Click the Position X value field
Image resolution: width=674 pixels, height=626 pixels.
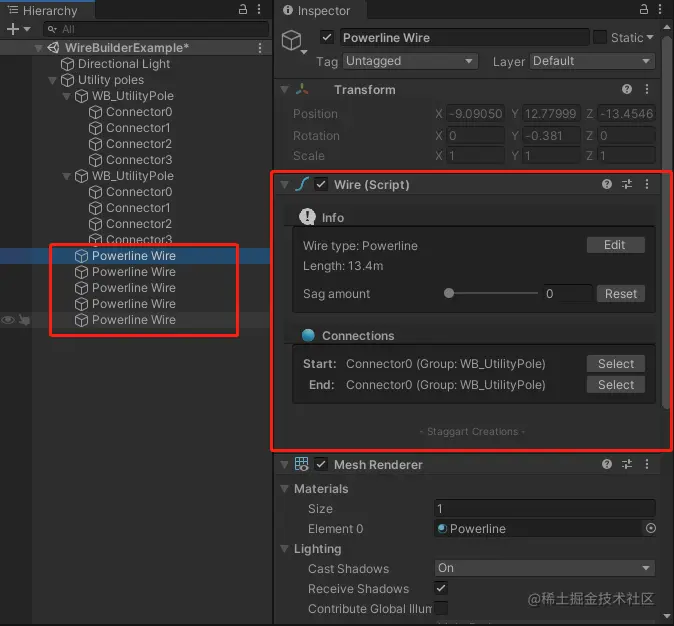(x=475, y=114)
